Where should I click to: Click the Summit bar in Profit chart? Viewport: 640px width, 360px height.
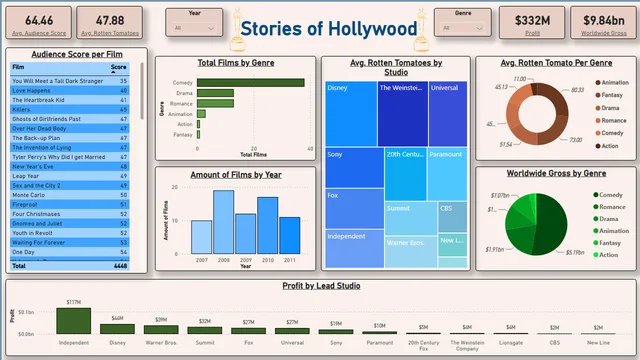point(204,331)
